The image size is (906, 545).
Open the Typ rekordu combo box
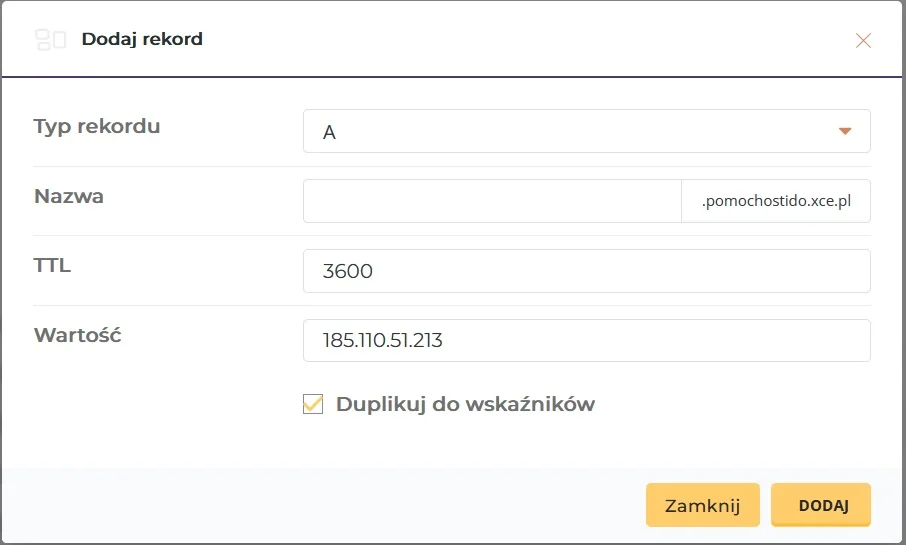[x=586, y=131]
